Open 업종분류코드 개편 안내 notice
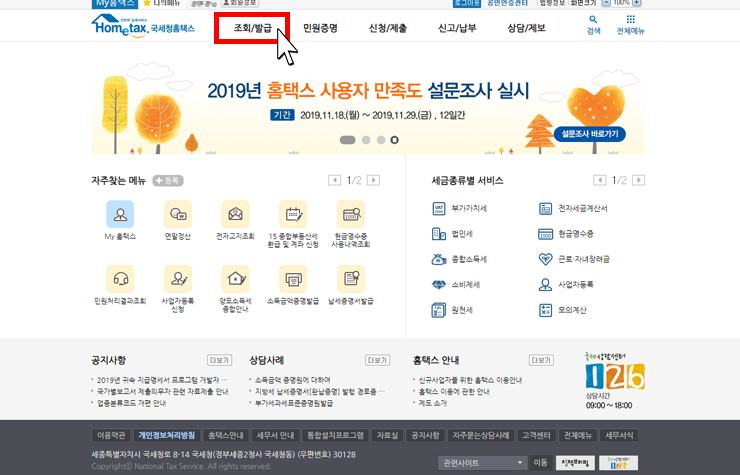 click(132, 403)
